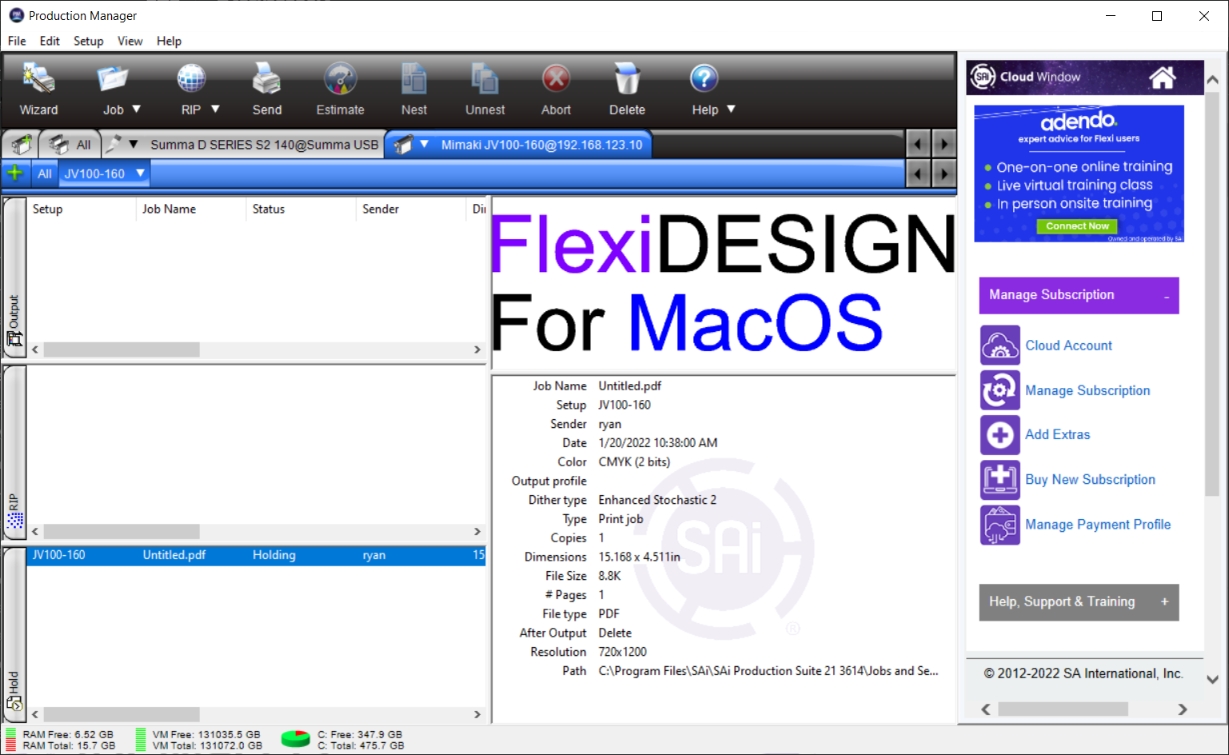
Task: Switch to the Summa D SERIES S2 tab
Action: [265, 143]
